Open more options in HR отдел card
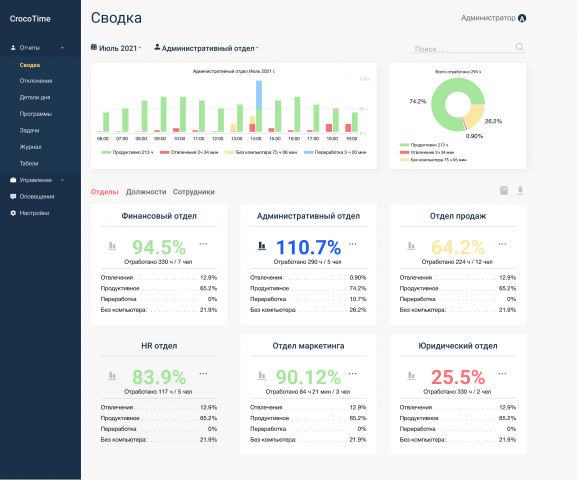577x480 pixels. tap(203, 373)
